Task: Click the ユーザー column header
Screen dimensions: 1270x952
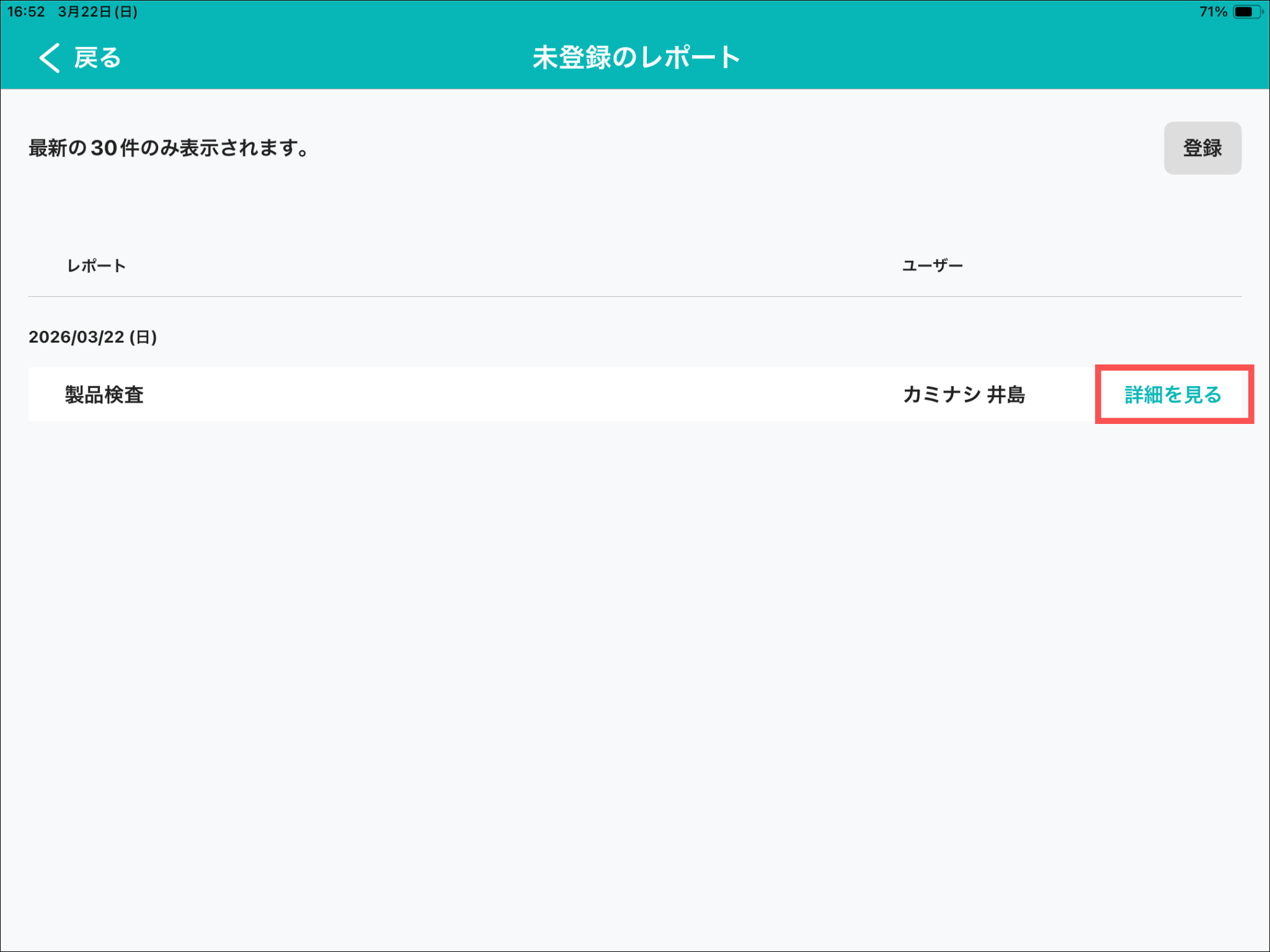Action: [x=932, y=266]
